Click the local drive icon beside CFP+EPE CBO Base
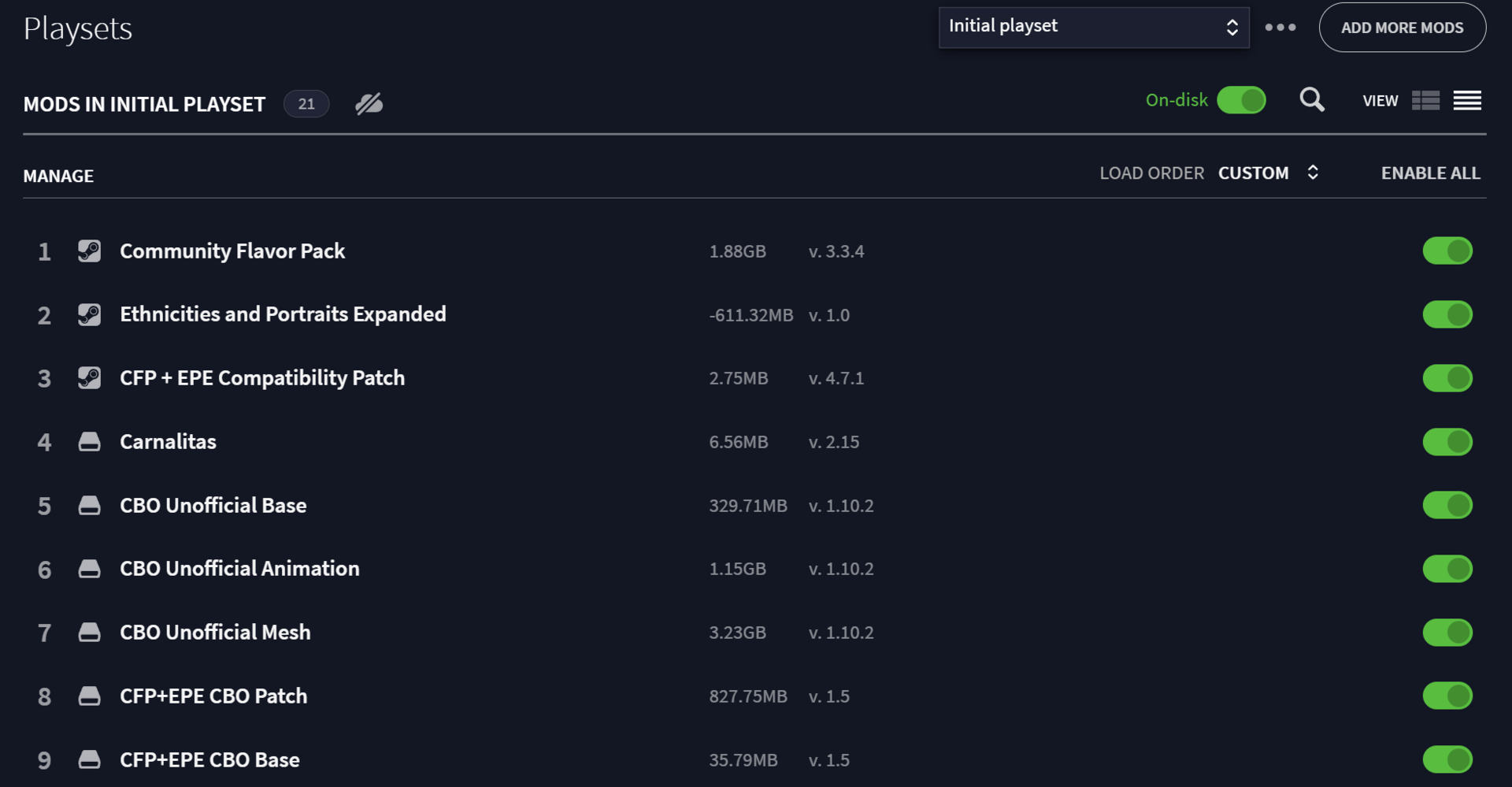Screen dimensions: 1512x787 pyautogui.click(x=89, y=760)
